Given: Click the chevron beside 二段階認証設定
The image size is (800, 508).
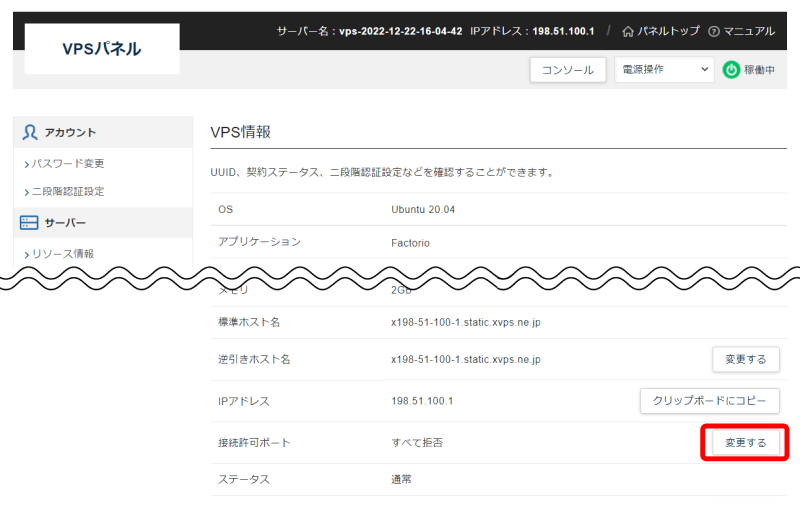Looking at the screenshot, I should 27,192.
